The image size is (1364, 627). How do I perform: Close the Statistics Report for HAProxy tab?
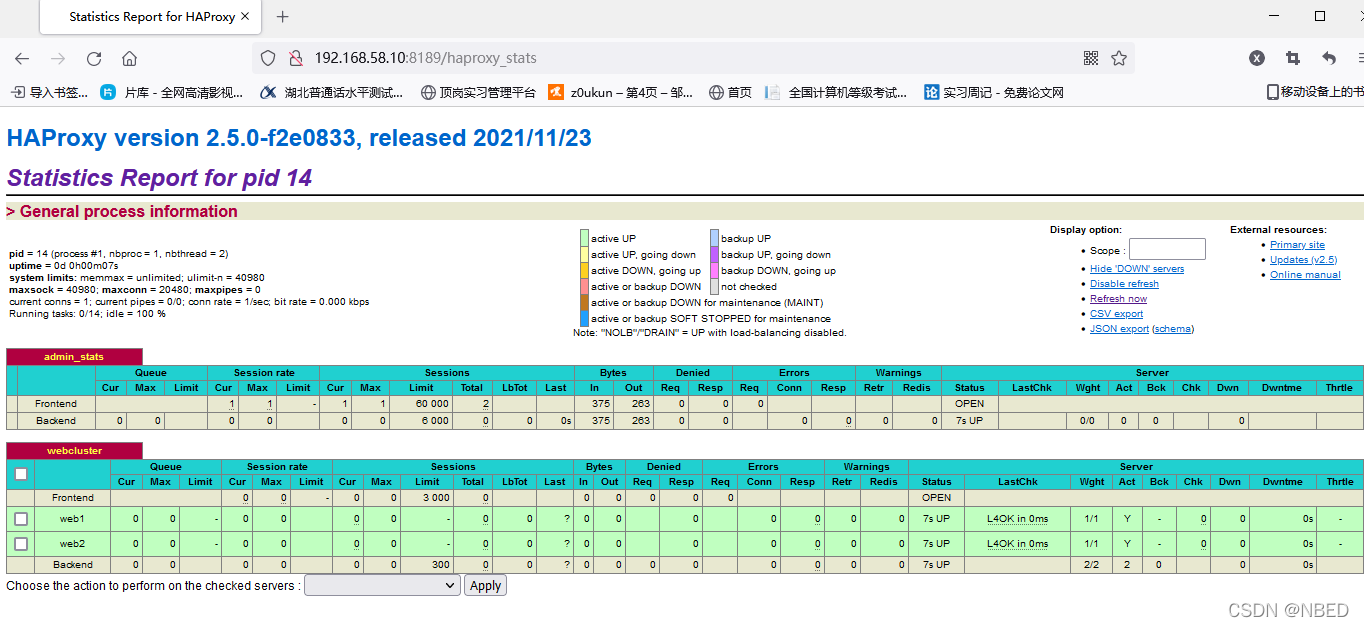point(247,17)
